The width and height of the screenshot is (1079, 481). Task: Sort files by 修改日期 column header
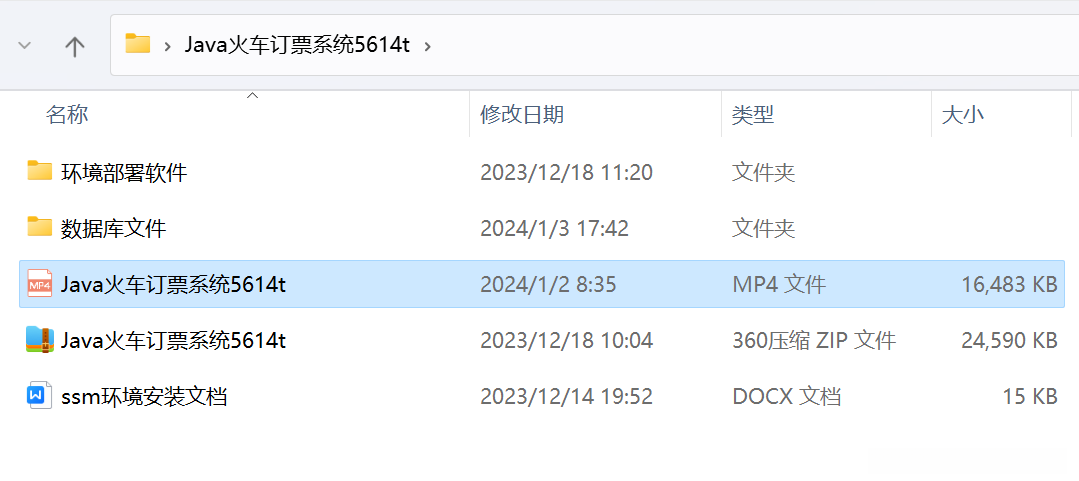point(522,114)
